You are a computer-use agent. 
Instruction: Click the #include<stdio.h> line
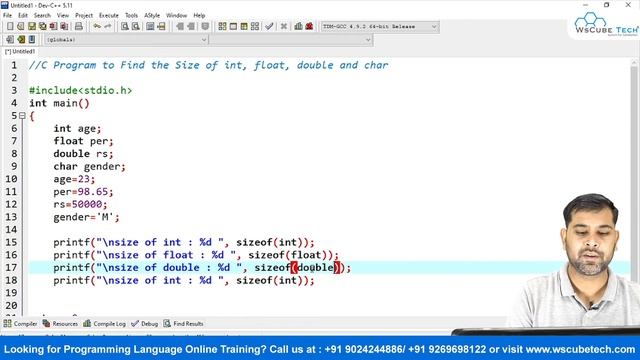coord(80,90)
